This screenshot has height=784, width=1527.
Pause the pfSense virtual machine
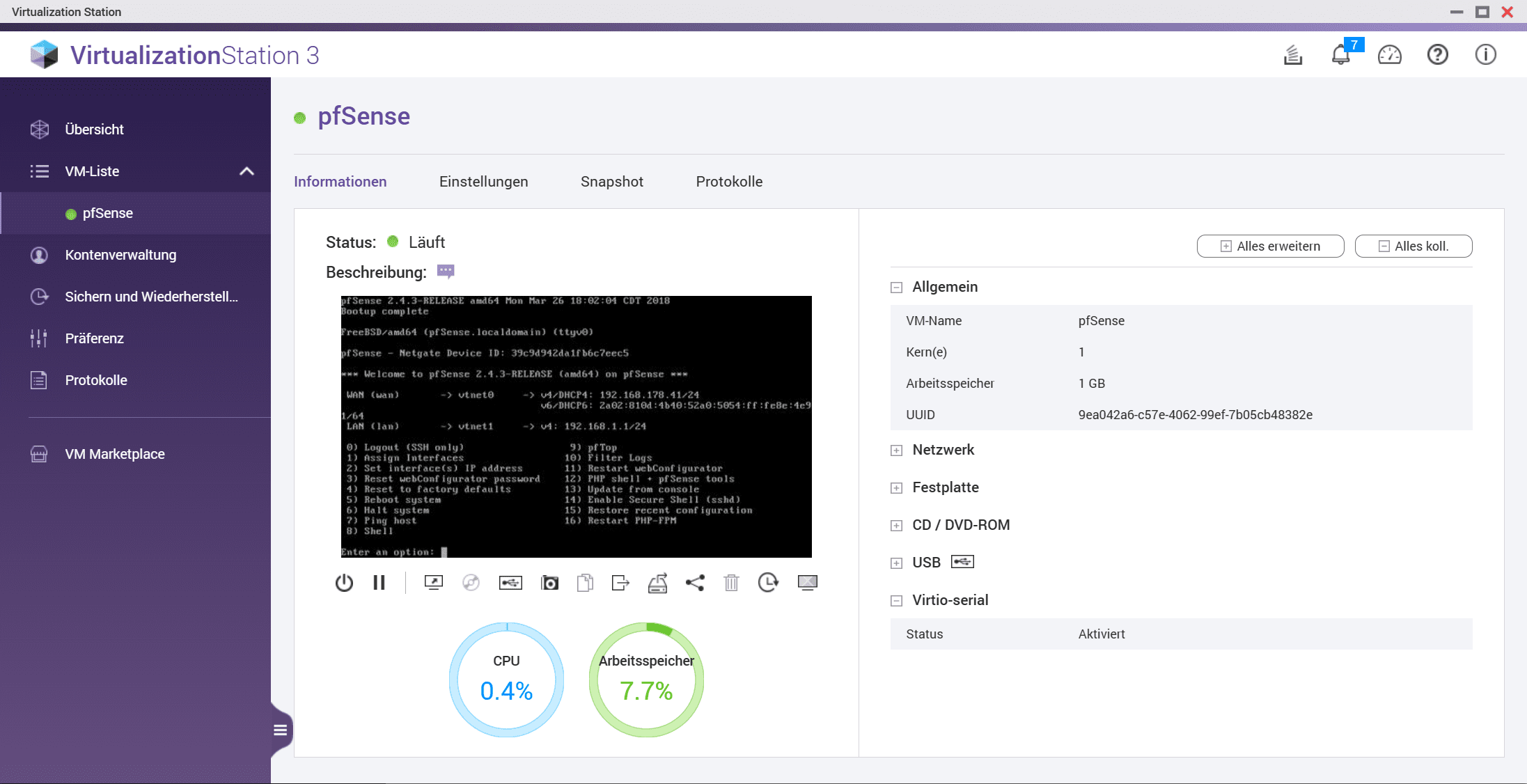pyautogui.click(x=379, y=582)
